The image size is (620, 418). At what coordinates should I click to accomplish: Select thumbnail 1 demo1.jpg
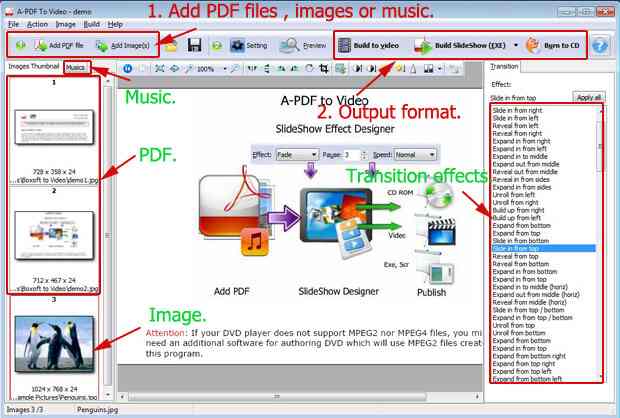click(54, 127)
